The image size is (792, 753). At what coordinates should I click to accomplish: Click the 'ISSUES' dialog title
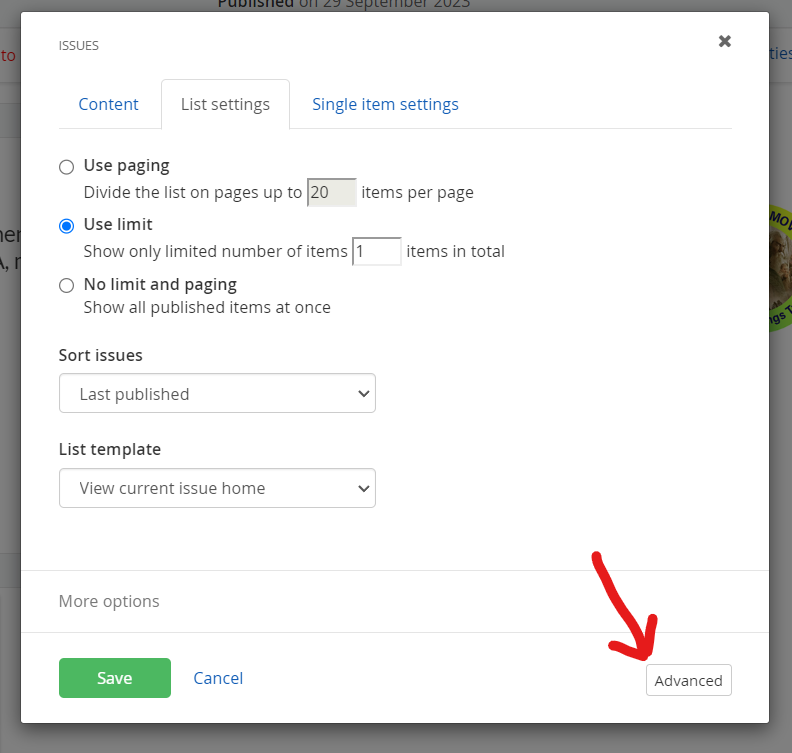coord(79,45)
